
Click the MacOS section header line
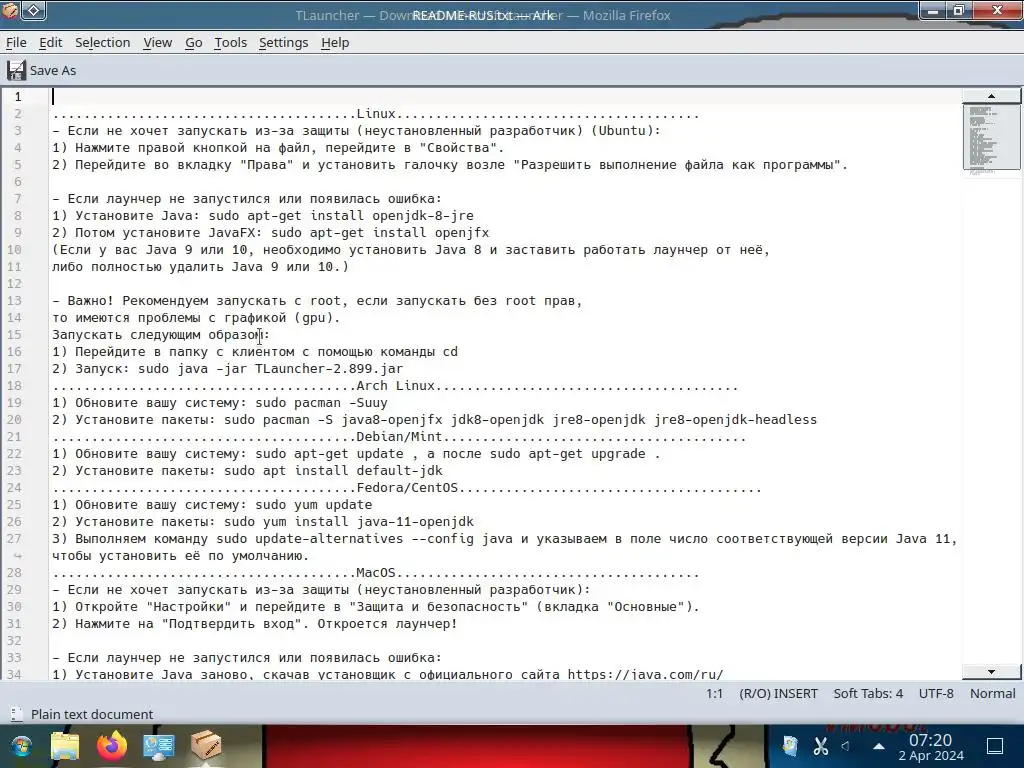(376, 572)
